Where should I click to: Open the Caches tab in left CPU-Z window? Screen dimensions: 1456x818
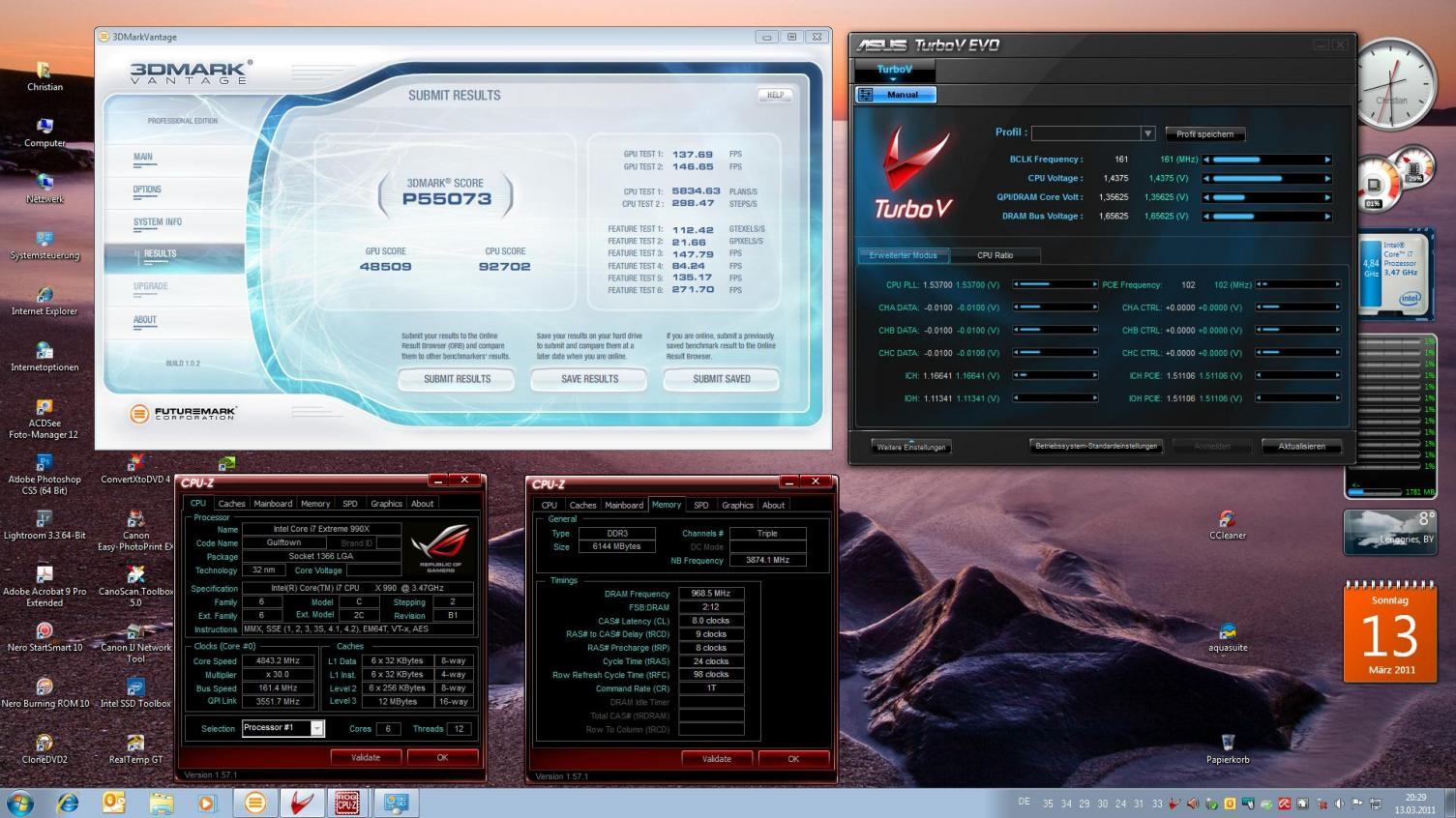[x=231, y=503]
